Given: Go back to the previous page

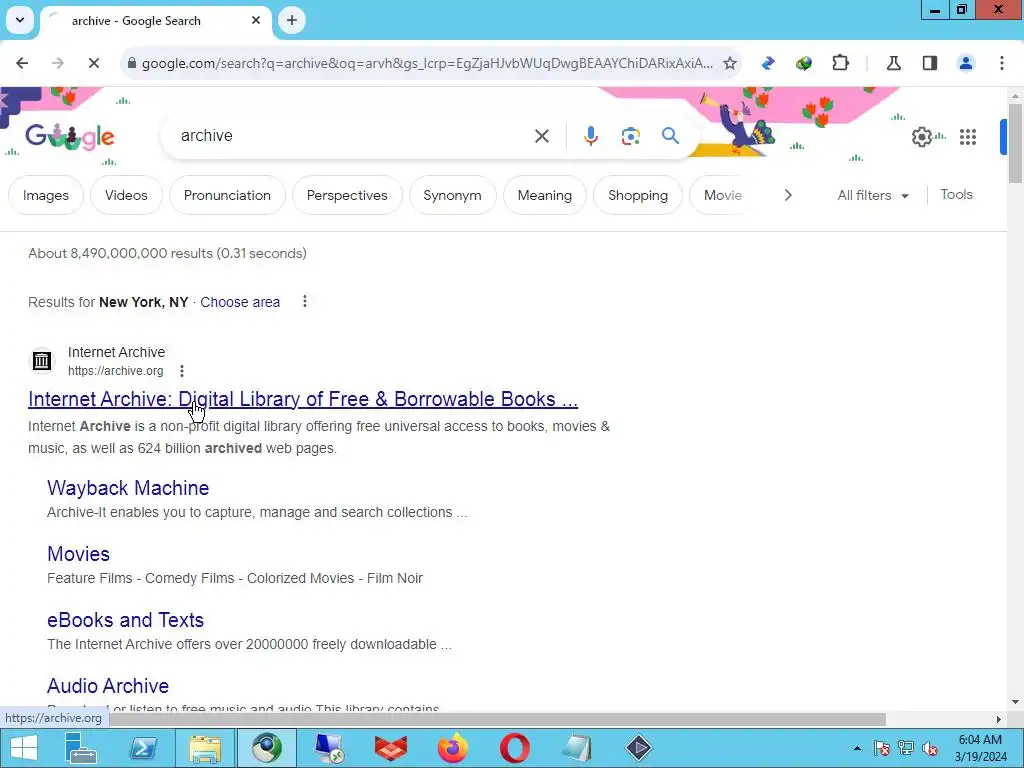Looking at the screenshot, I should (22, 63).
